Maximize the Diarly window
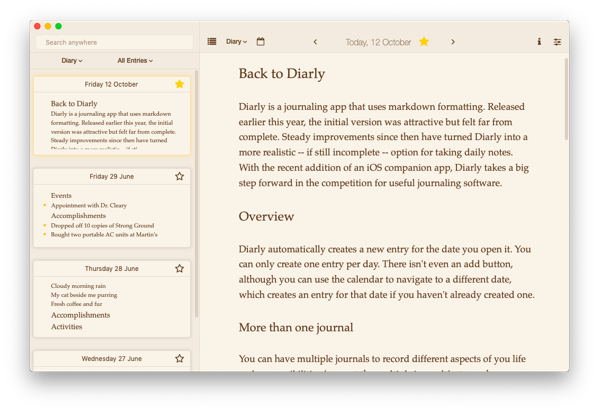This screenshot has width=599, height=411. point(58,26)
